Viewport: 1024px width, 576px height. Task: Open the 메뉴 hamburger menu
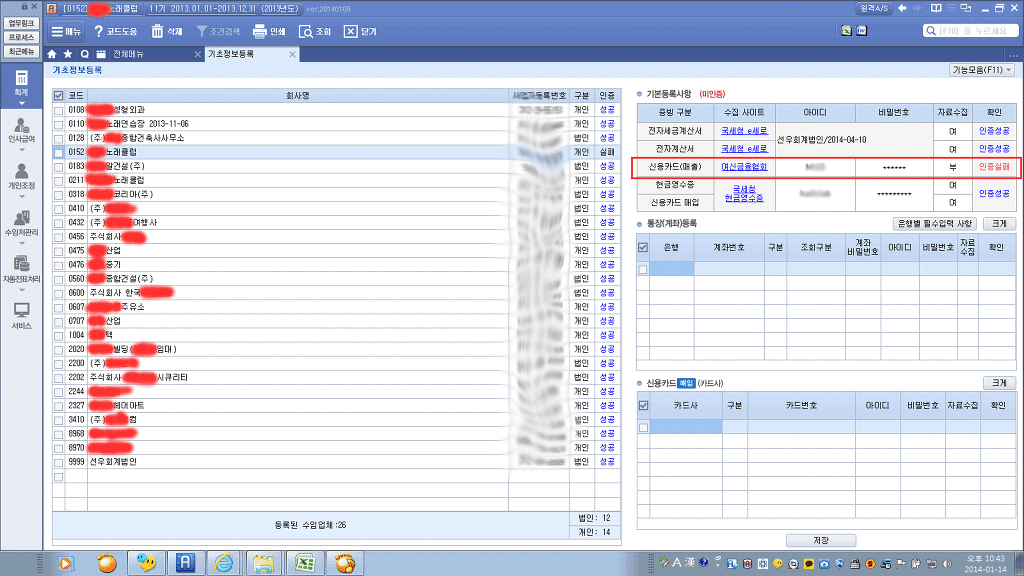(66, 31)
